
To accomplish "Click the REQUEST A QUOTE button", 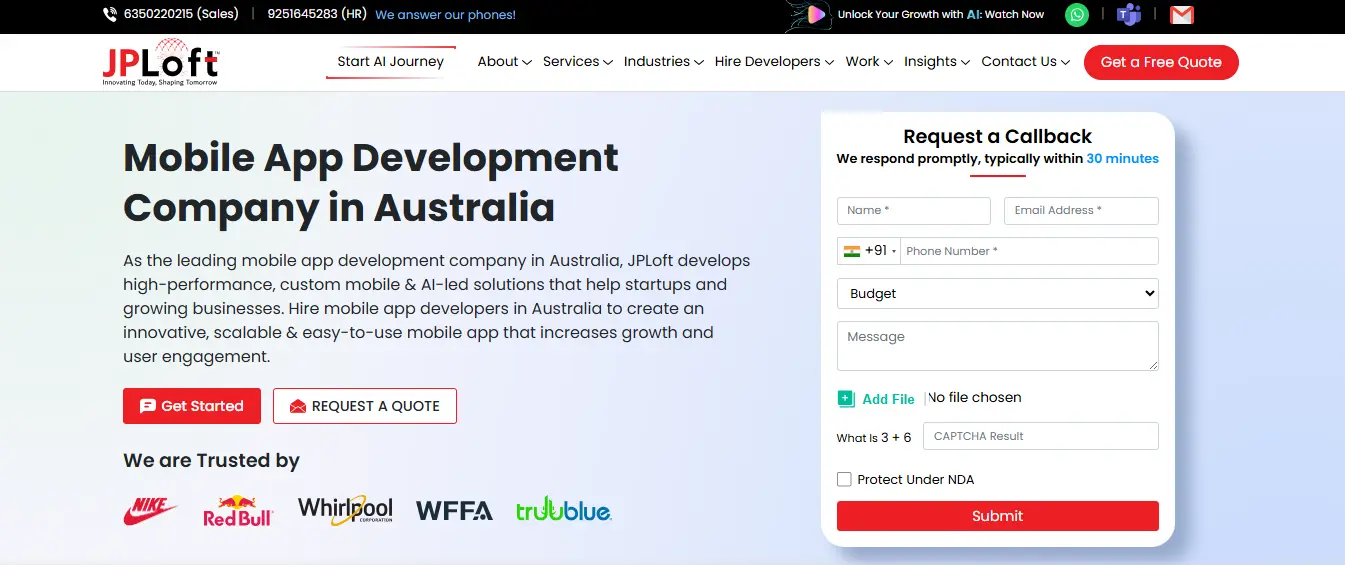I will pyautogui.click(x=365, y=406).
